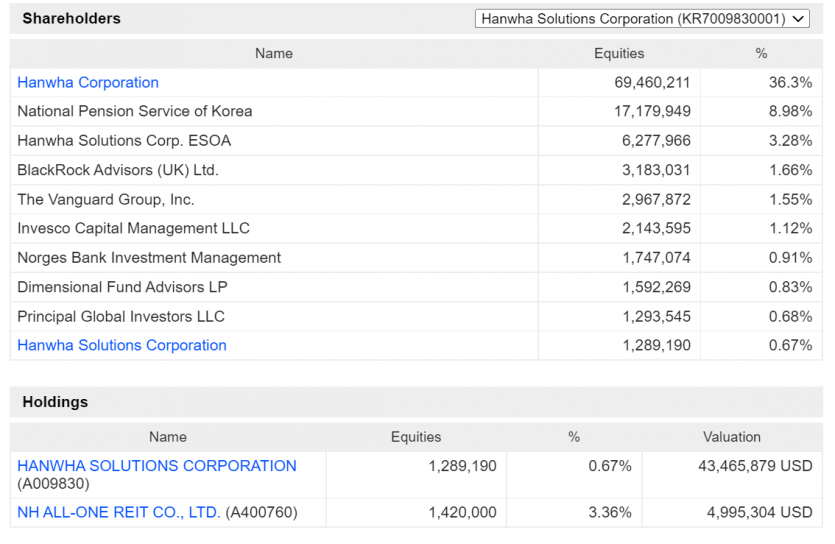Select BlackRock Advisors (UK) Ltd. name
Screen dimensions: 835x544
(x=118, y=170)
